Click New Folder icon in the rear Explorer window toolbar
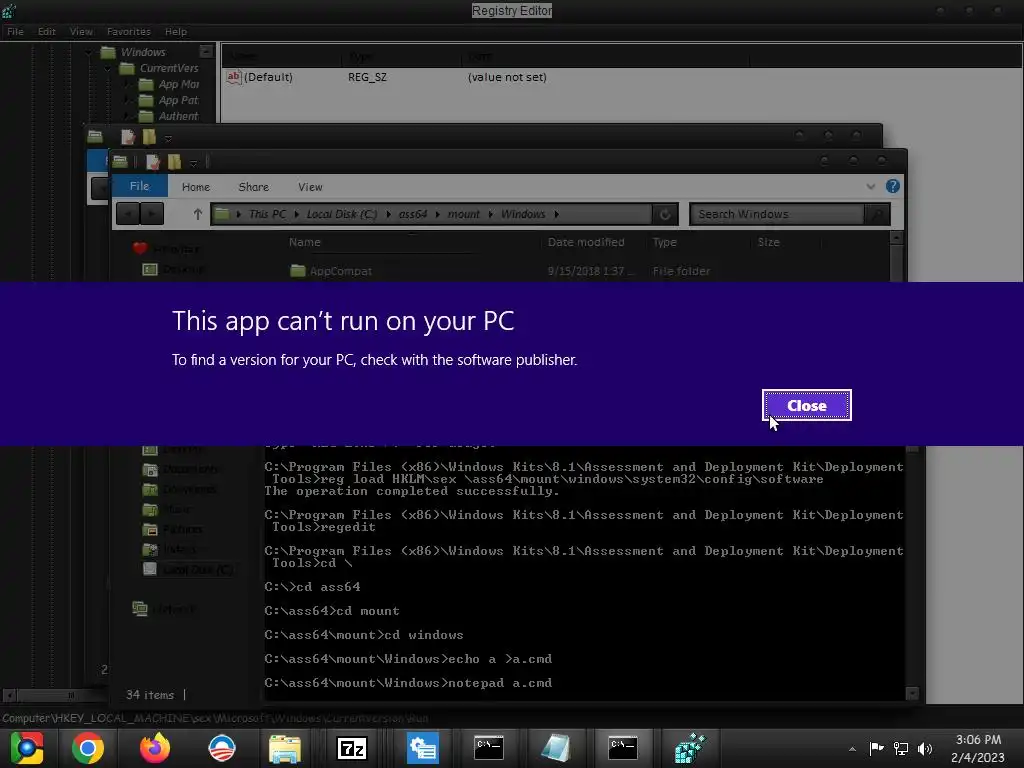 pyautogui.click(x=150, y=137)
